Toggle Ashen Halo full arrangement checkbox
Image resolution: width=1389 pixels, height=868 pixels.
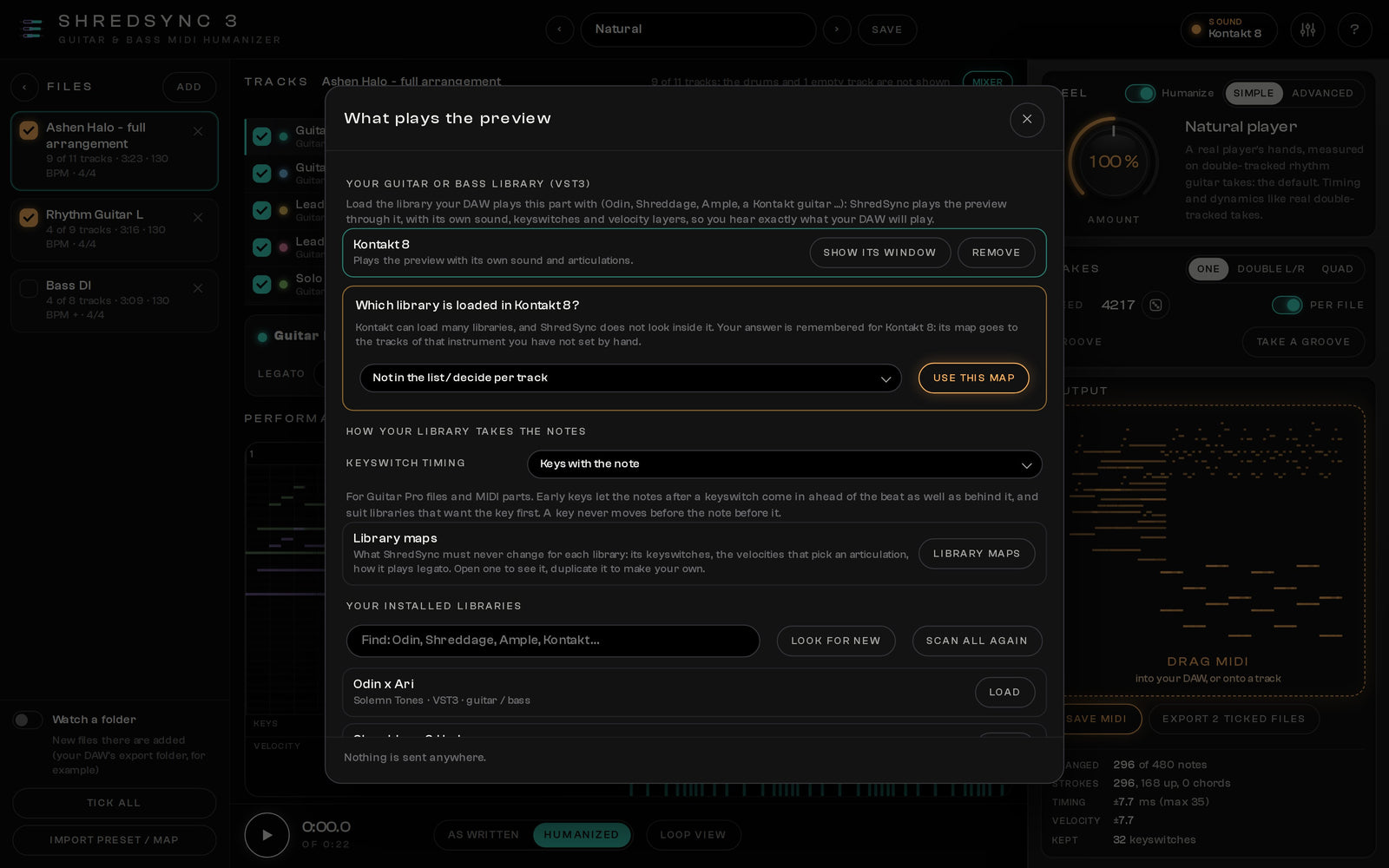(x=29, y=130)
